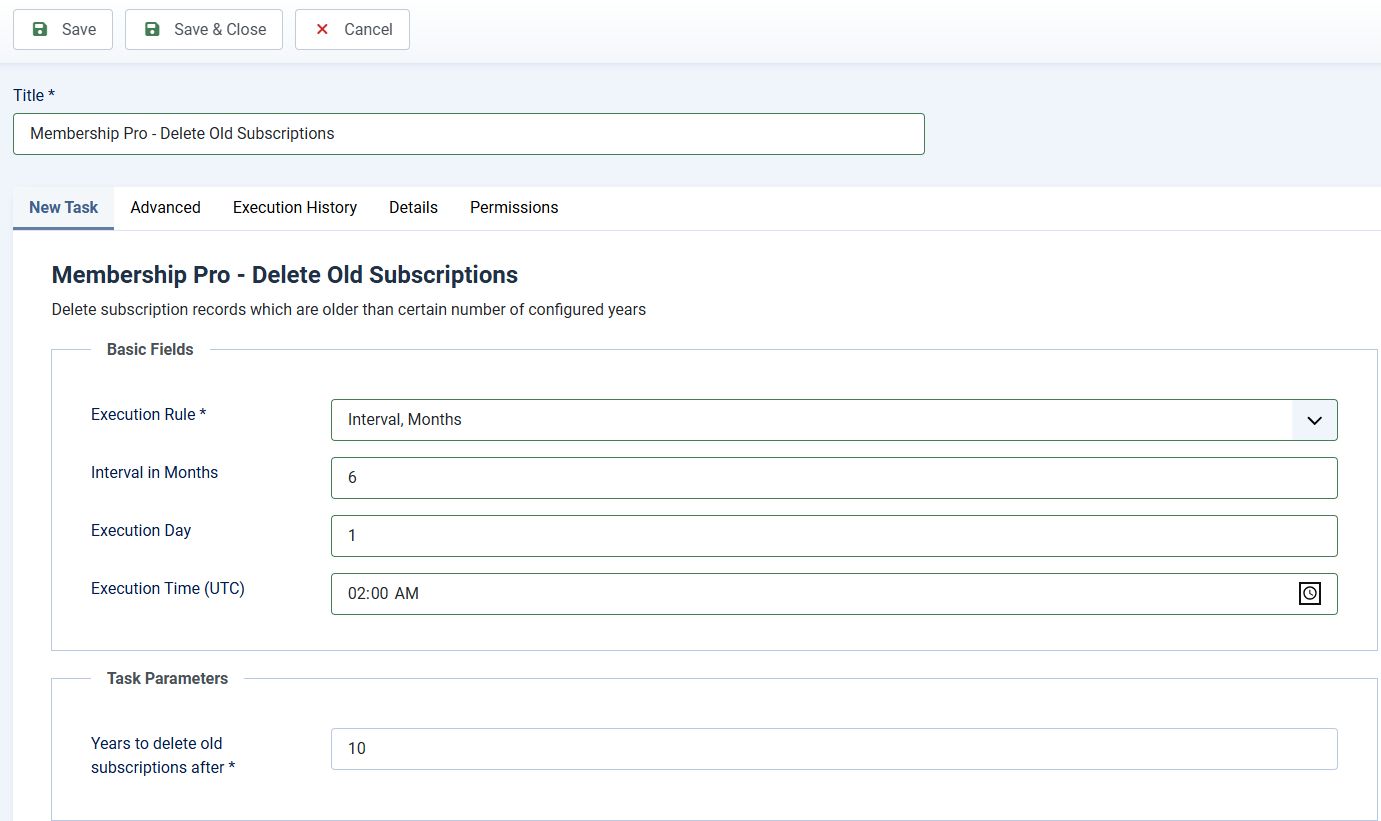Click the Save button
The height and width of the screenshot is (821, 1381).
63,30
